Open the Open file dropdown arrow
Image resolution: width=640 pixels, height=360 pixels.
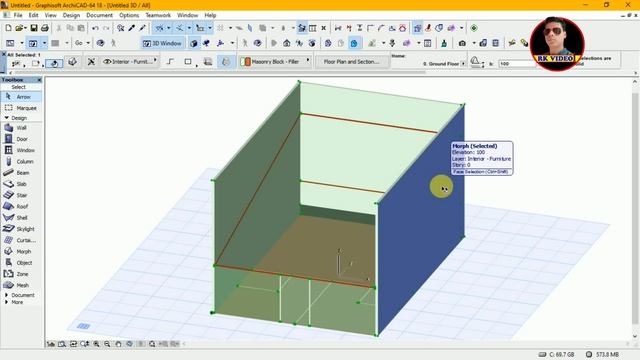(x=25, y=28)
